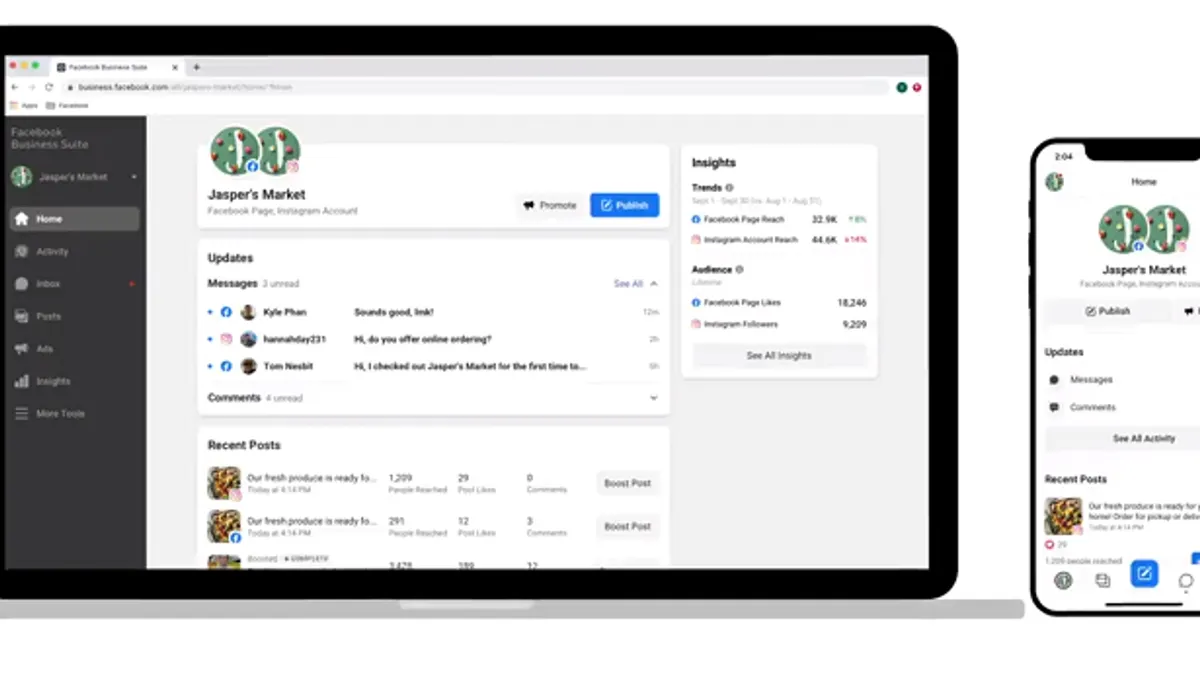1200x675 pixels.
Task: Open the Activity section in the sidebar
Action: coord(75,252)
